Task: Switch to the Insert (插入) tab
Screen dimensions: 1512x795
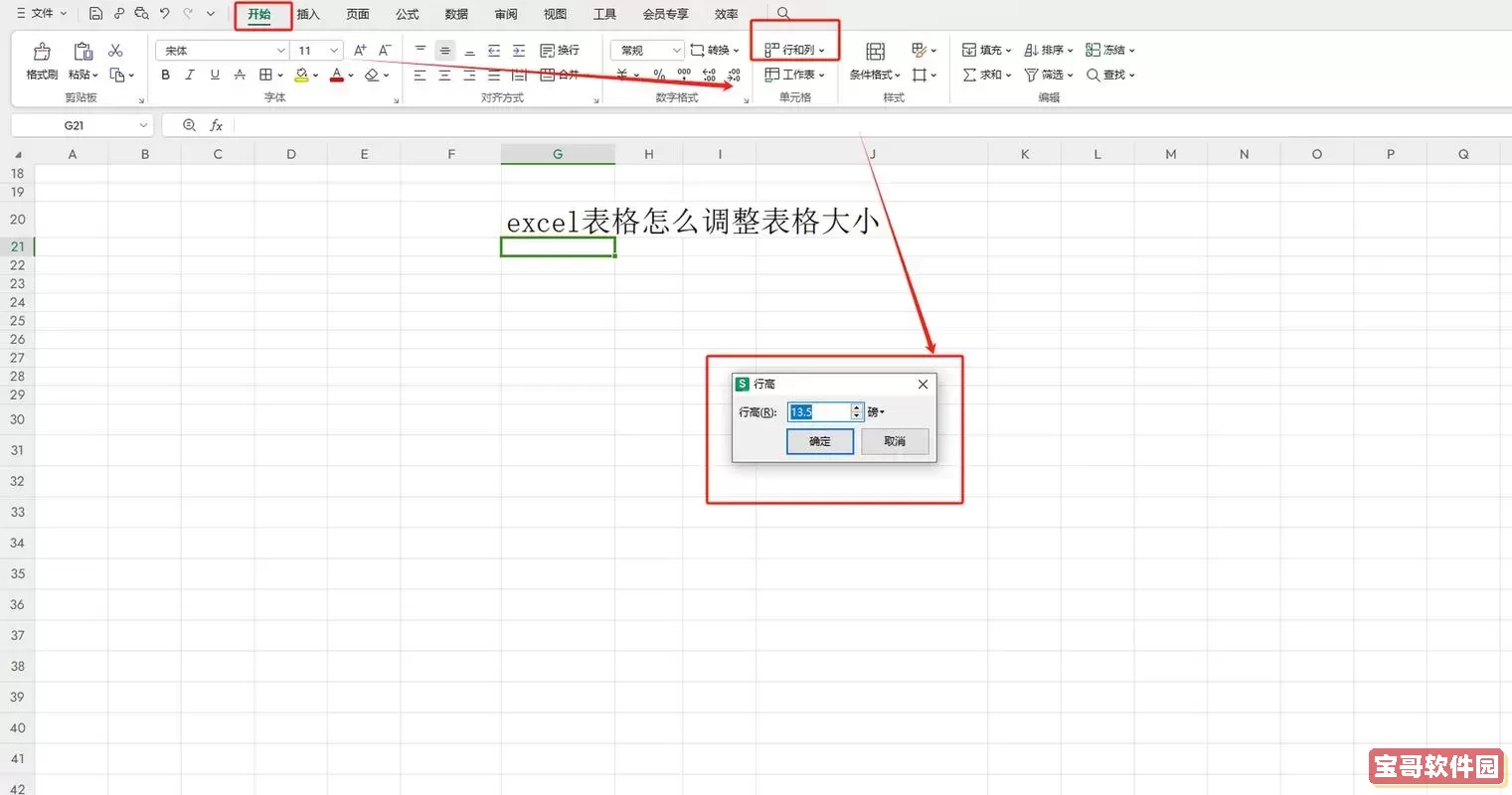Action: 308,14
